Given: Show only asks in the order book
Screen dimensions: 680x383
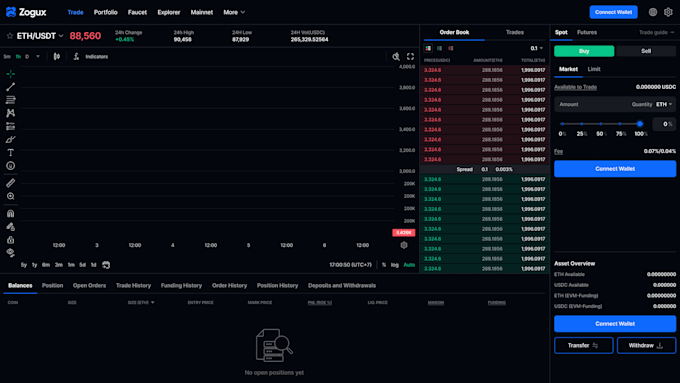Looking at the screenshot, I should click(451, 48).
